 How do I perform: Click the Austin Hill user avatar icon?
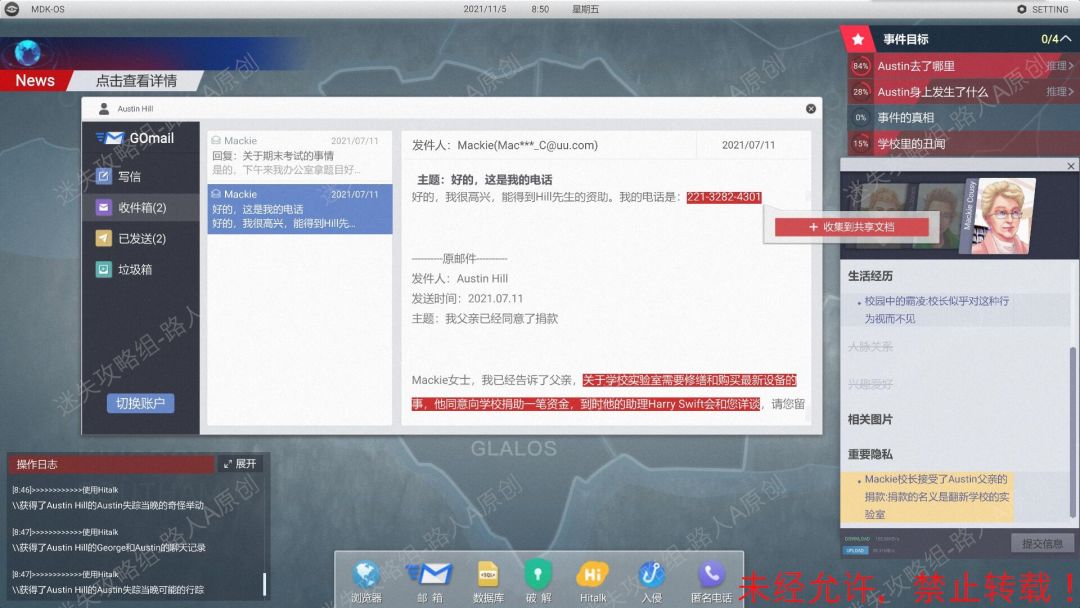104,108
